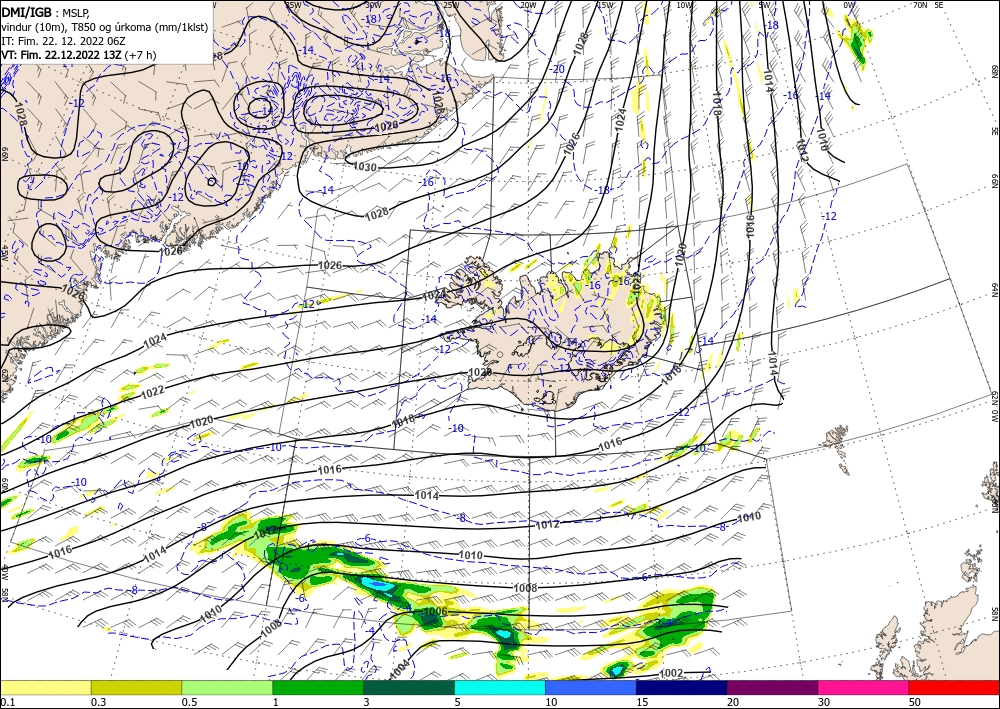
Task: Choose the purple 20–30 legend color segment
Action: pyautogui.click(x=772, y=687)
